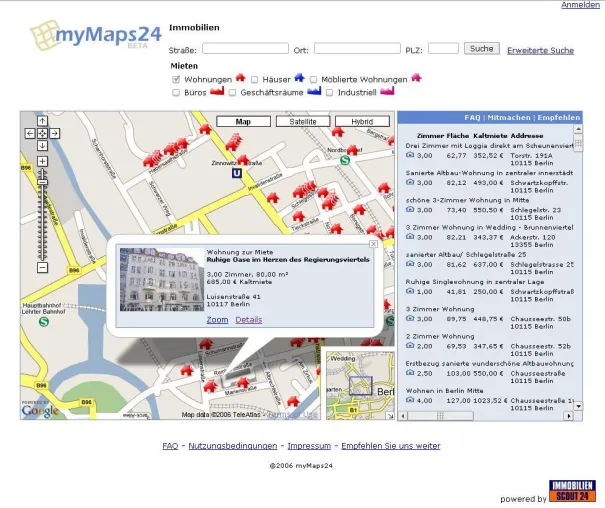Click the listing panel horizontal scrollbar thumb
The image size is (605, 508).
(x=440, y=416)
